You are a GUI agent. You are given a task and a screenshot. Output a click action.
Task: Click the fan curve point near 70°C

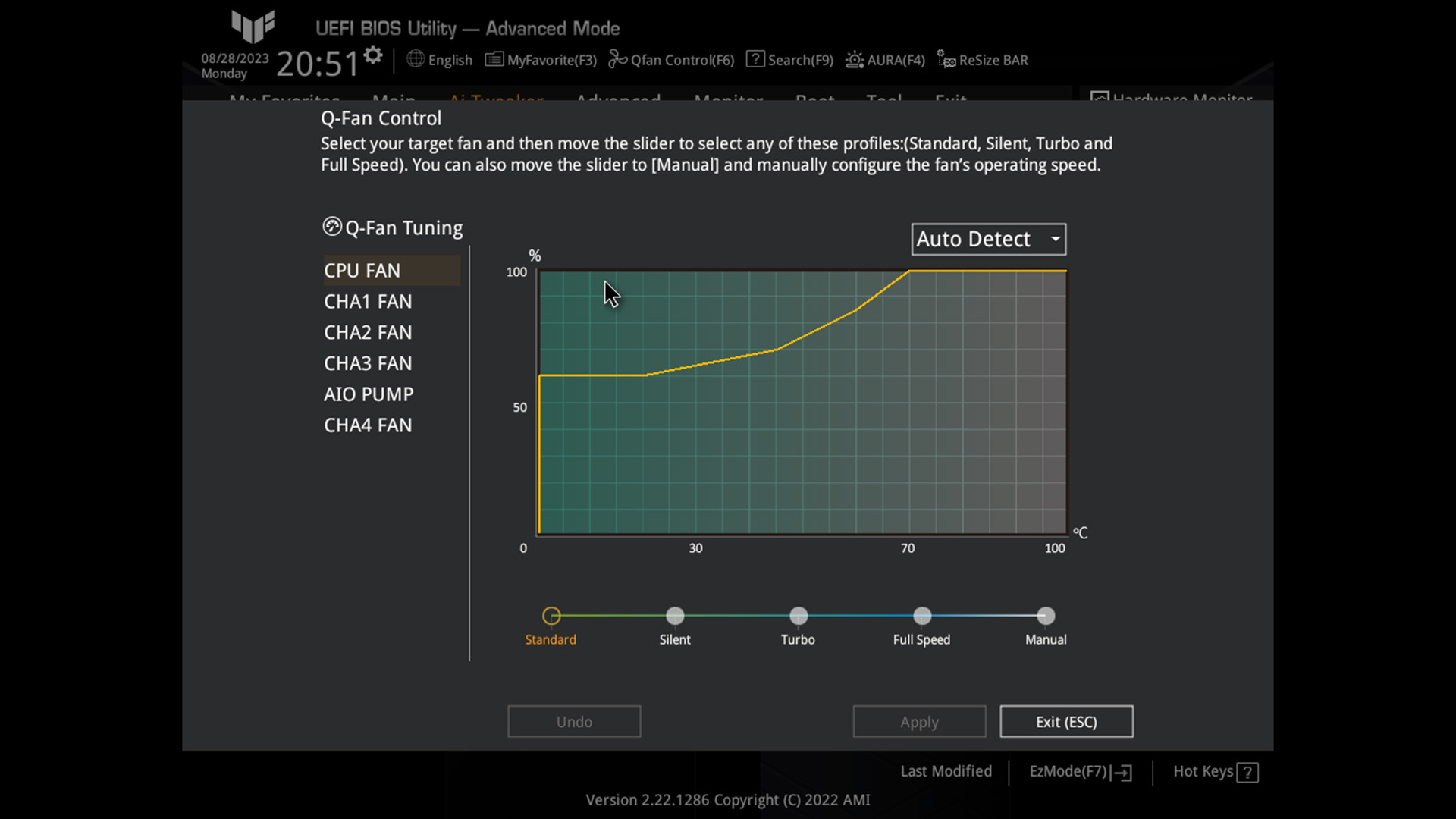coord(908,271)
